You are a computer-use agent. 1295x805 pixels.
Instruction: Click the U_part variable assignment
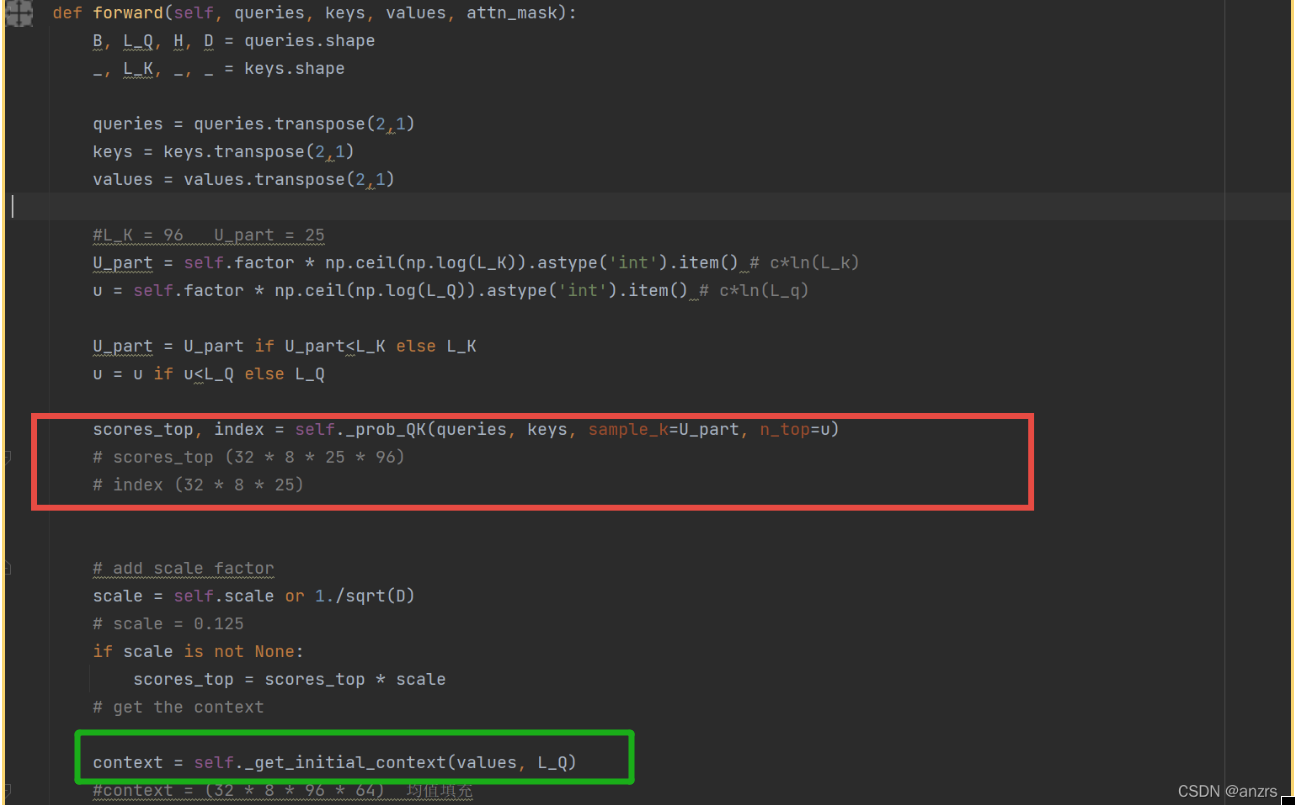(121, 262)
